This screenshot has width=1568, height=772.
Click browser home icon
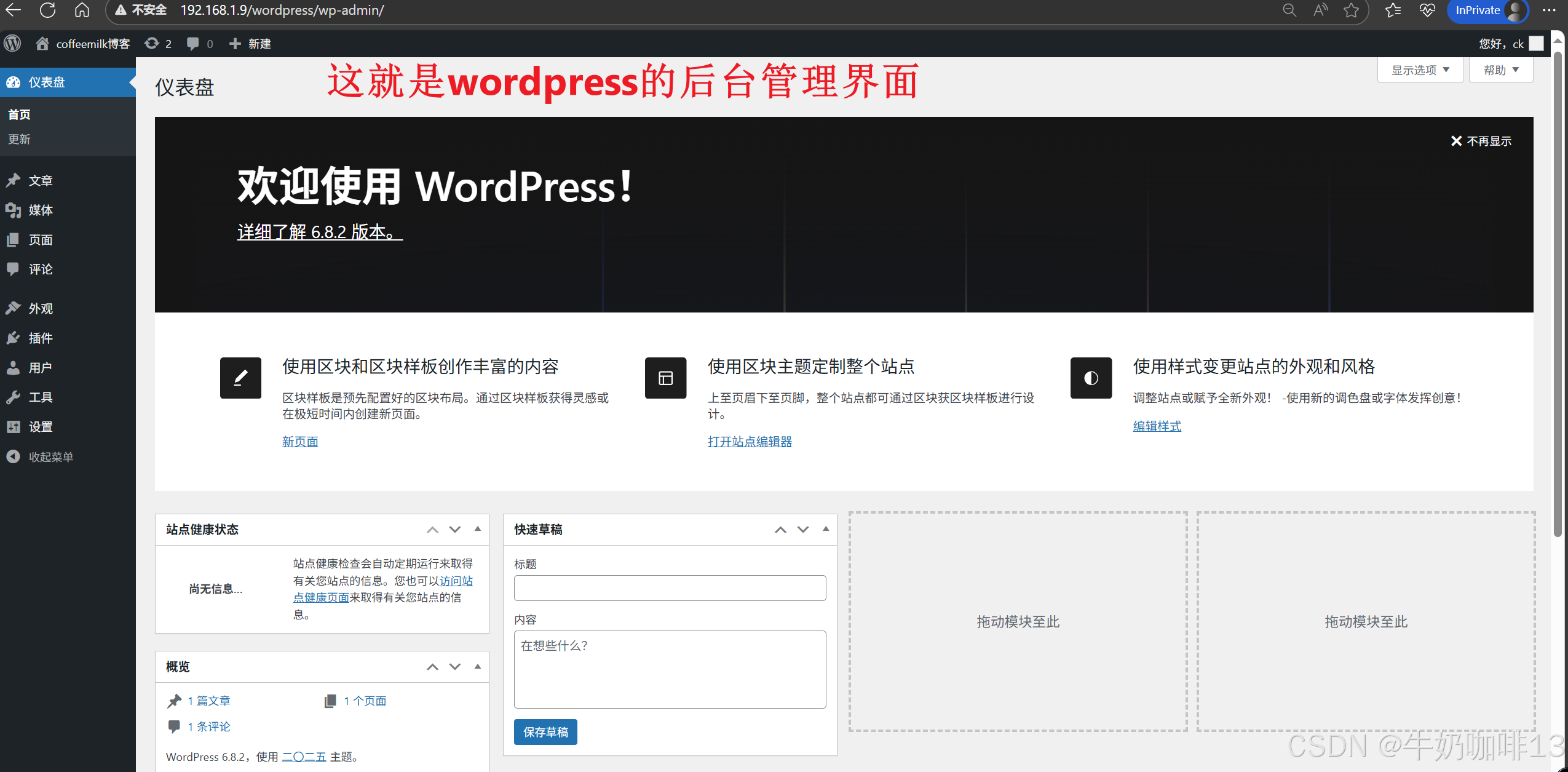[82, 10]
